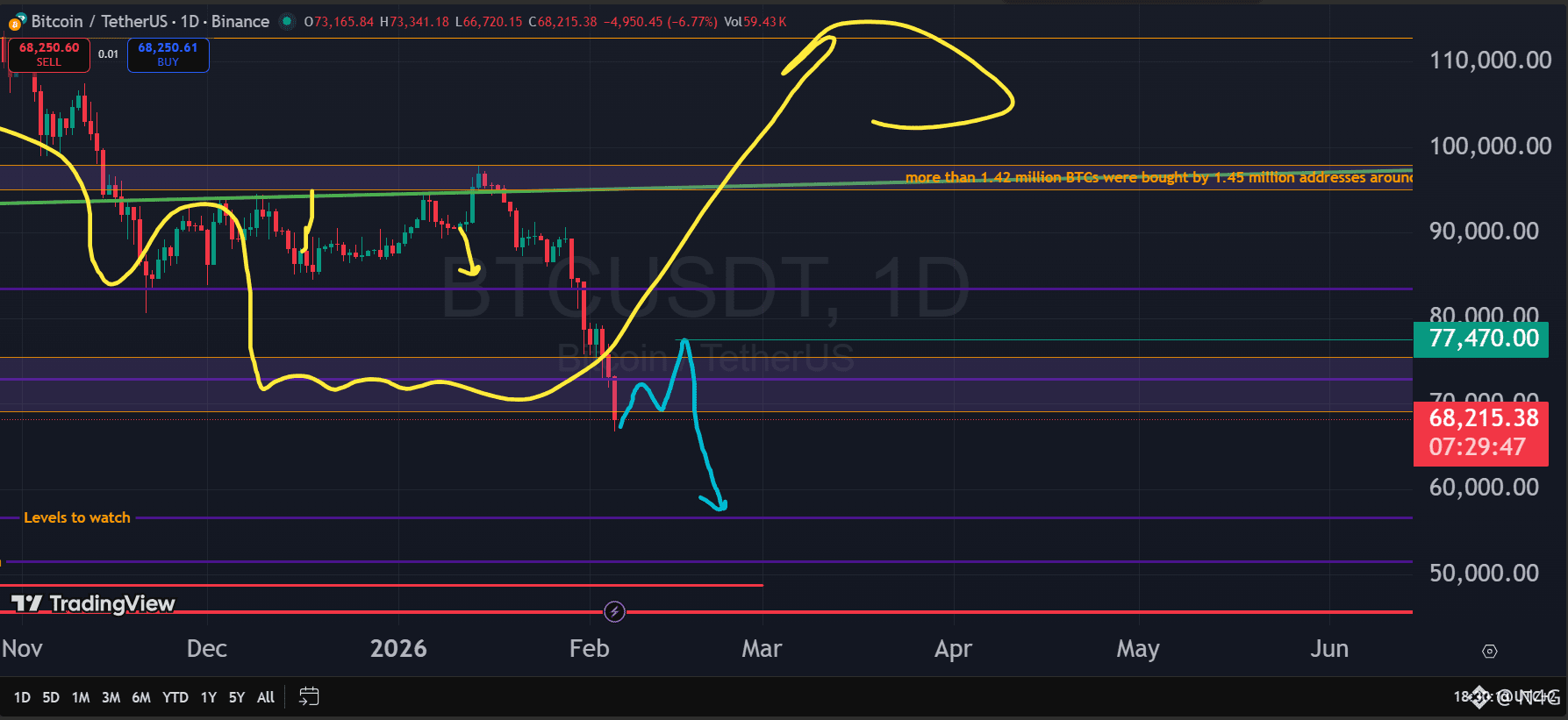Click the 110,000.00 price axis label
Screen dimensions: 1568x720
[1490, 61]
